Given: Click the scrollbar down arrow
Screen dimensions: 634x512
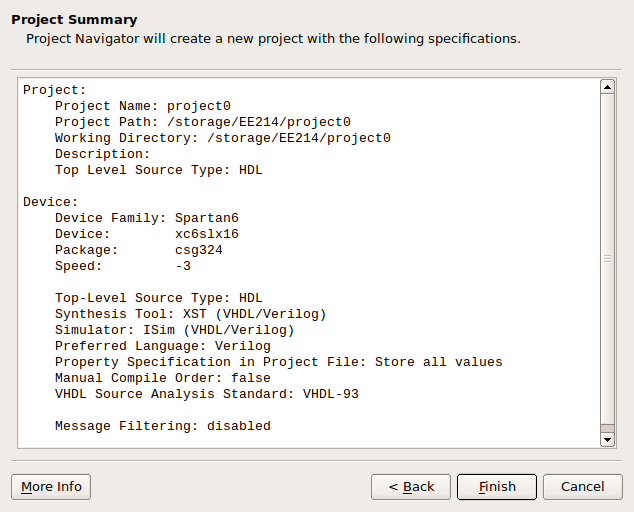Looking at the screenshot, I should pos(607,440).
